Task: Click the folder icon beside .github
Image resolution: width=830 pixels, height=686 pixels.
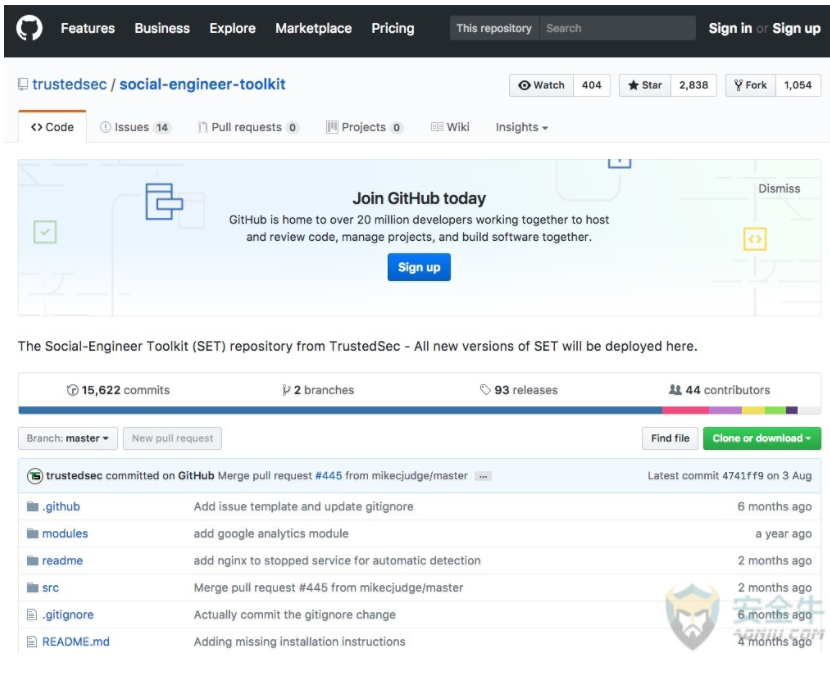Action: coord(32,507)
